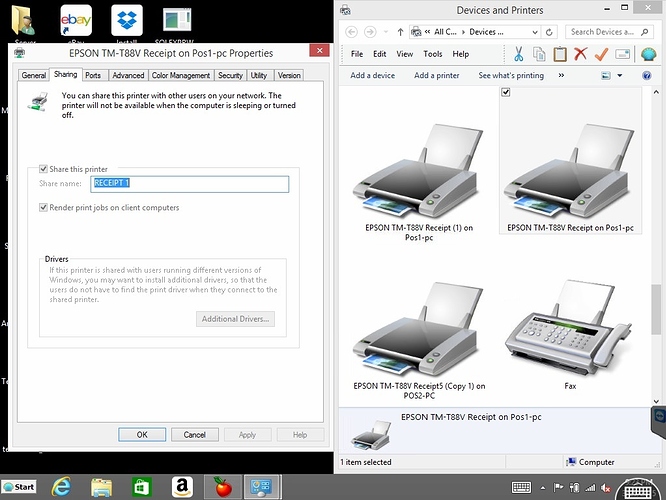Switch to the Version tab
This screenshot has height=500, width=666.
point(289,75)
